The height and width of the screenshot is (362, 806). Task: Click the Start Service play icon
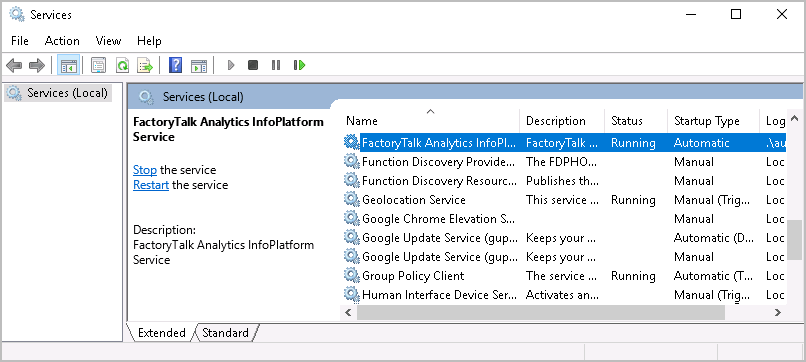[231, 65]
